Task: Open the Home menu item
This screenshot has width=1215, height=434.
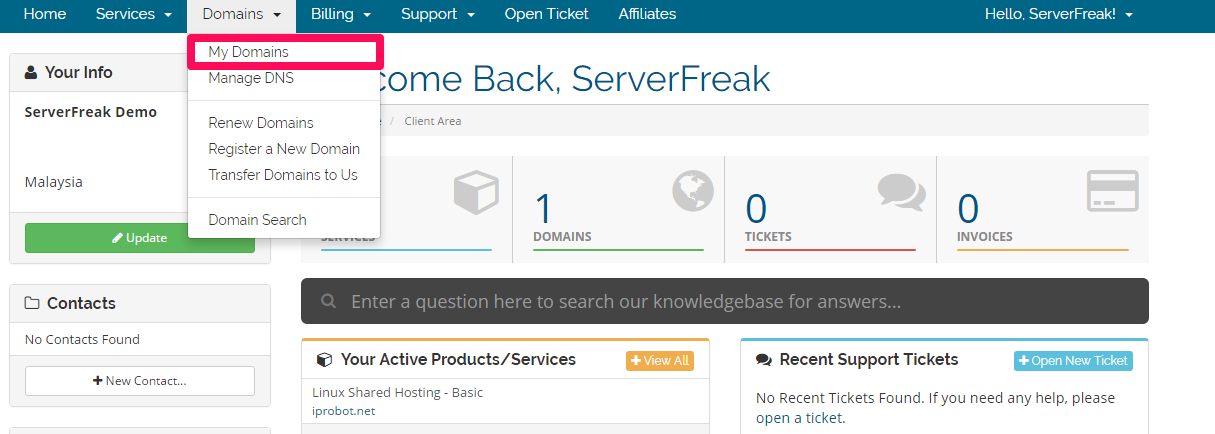Action: [45, 14]
